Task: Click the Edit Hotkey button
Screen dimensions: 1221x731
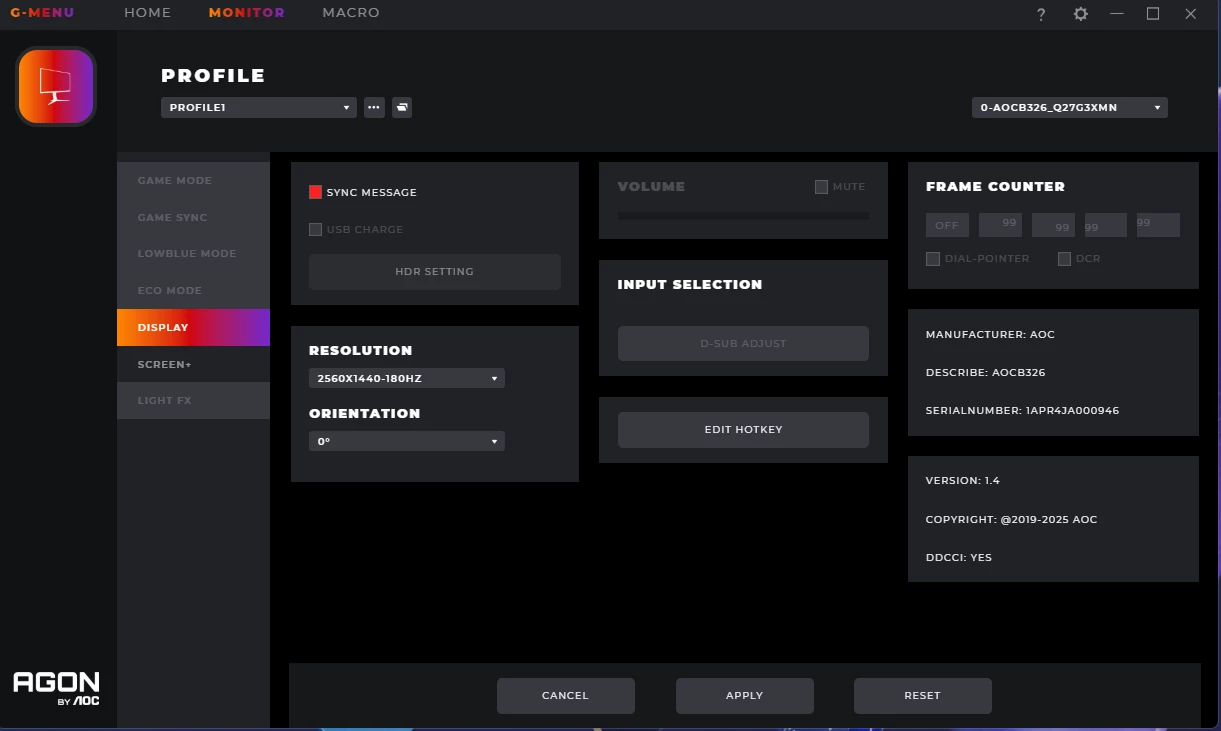Action: [743, 430]
